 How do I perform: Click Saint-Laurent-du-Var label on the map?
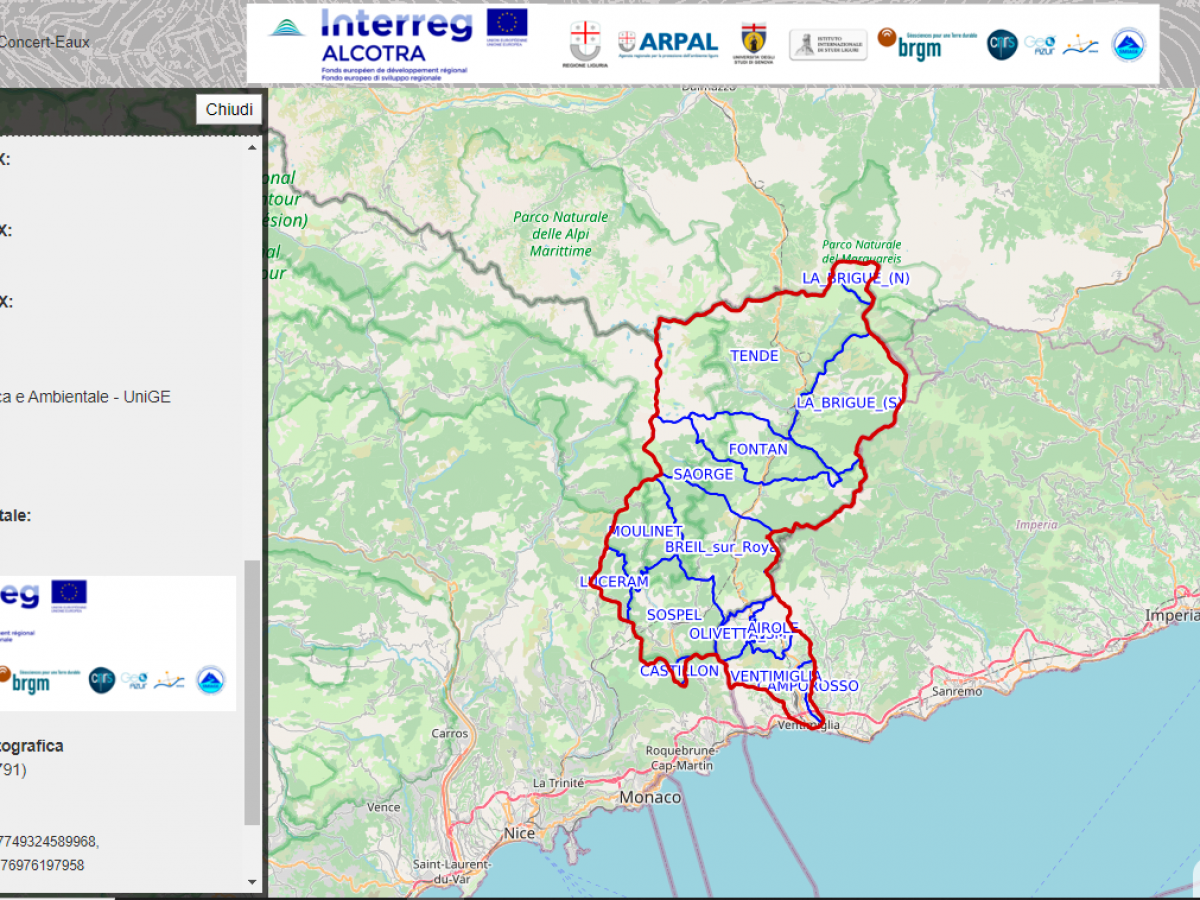click(x=451, y=871)
